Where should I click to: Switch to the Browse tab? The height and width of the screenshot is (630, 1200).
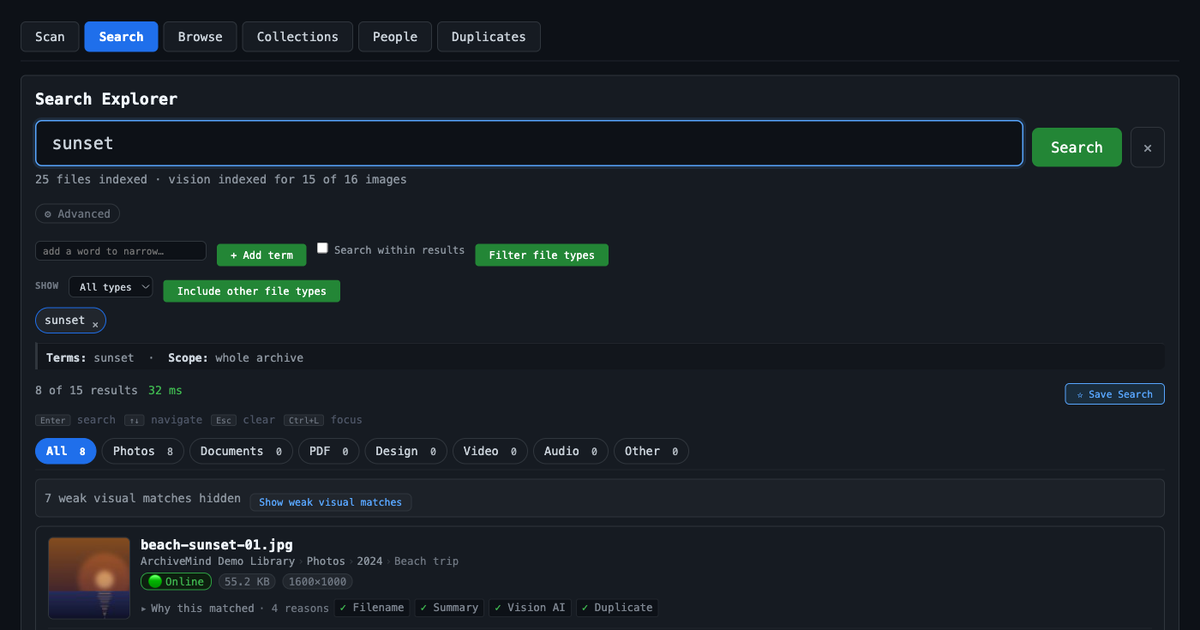200,37
